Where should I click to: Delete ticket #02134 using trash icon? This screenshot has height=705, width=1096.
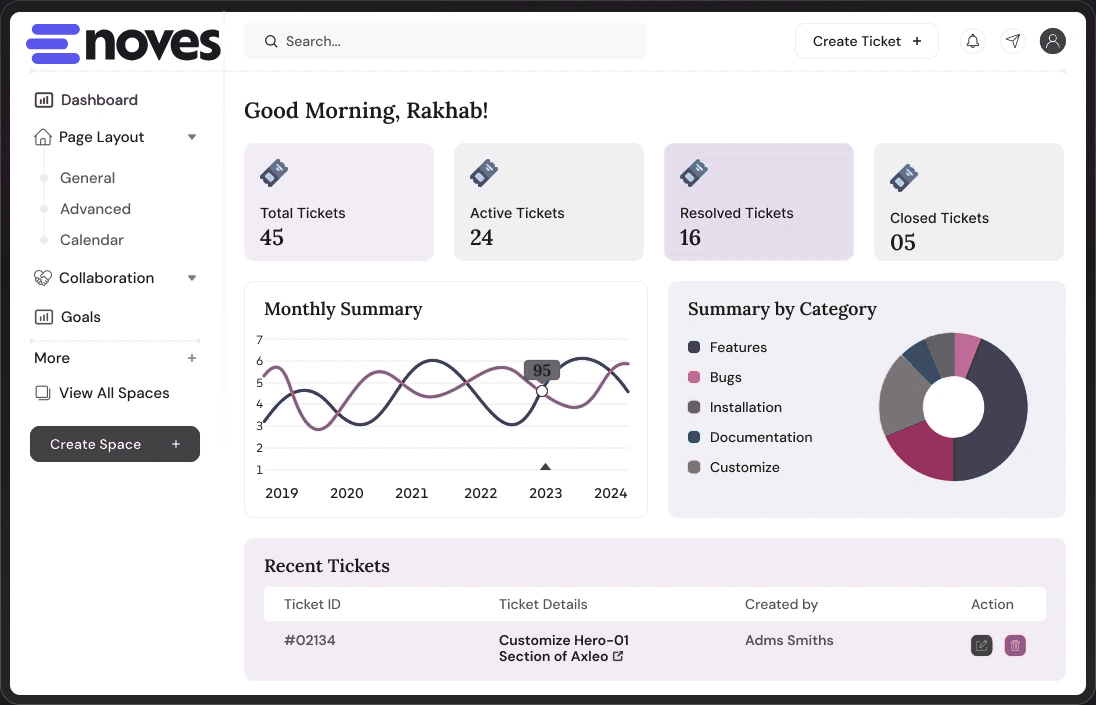point(1015,646)
